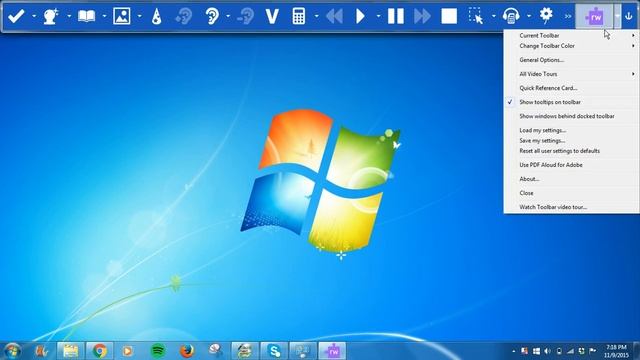Select Reset all user settings to defaults
The width and height of the screenshot is (640, 360).
pos(571,151)
